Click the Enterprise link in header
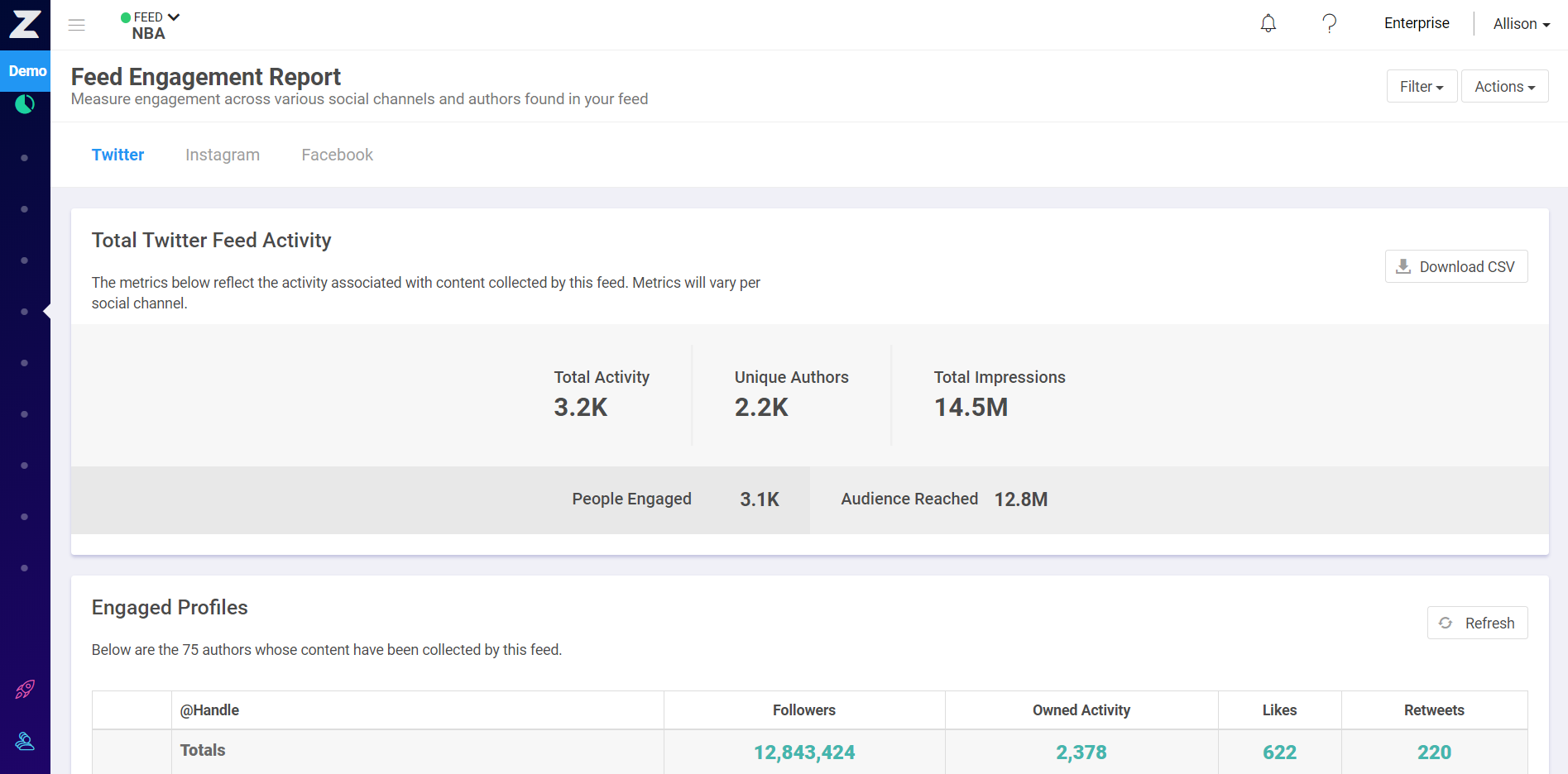1568x774 pixels. [1416, 23]
